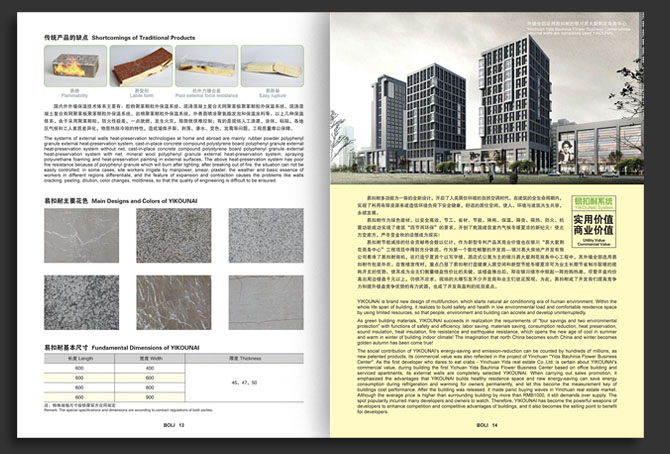This screenshot has height=454, width=670.
Task: Click the portrait billboard on the low building
Action: (566, 153)
